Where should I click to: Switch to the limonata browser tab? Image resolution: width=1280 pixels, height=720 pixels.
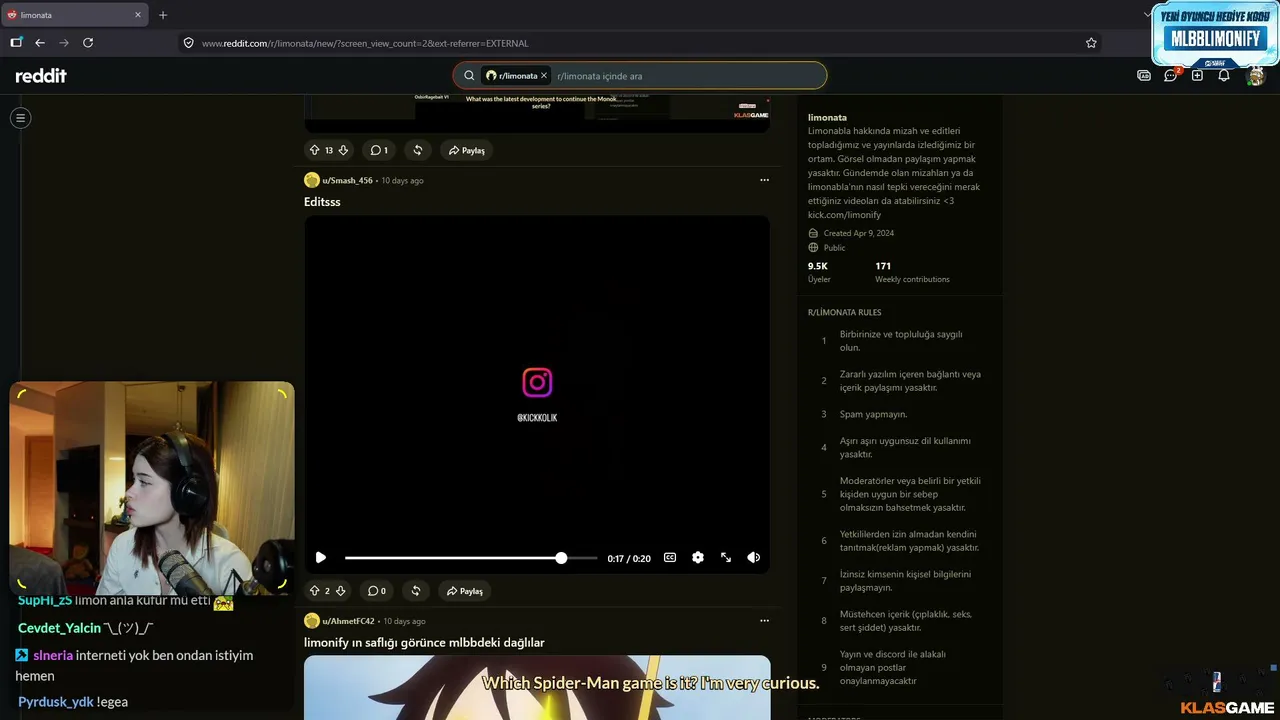[x=75, y=15]
